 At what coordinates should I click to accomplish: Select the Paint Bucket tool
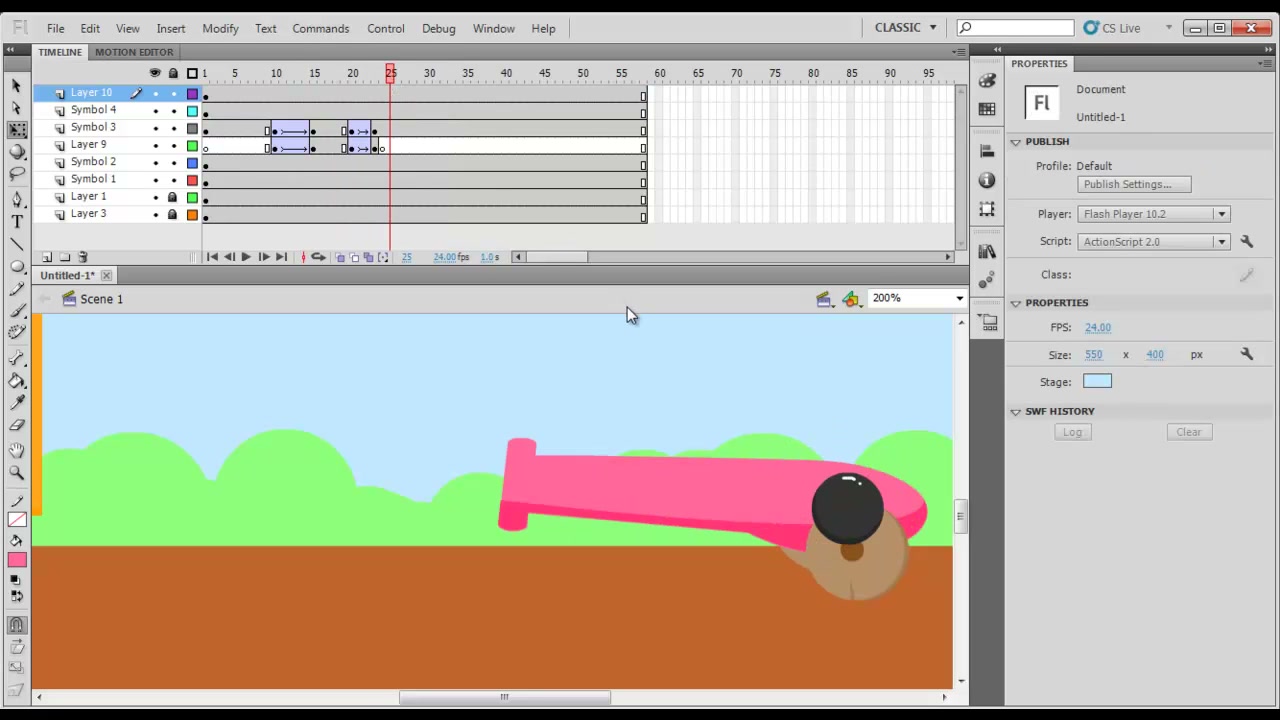point(17,381)
